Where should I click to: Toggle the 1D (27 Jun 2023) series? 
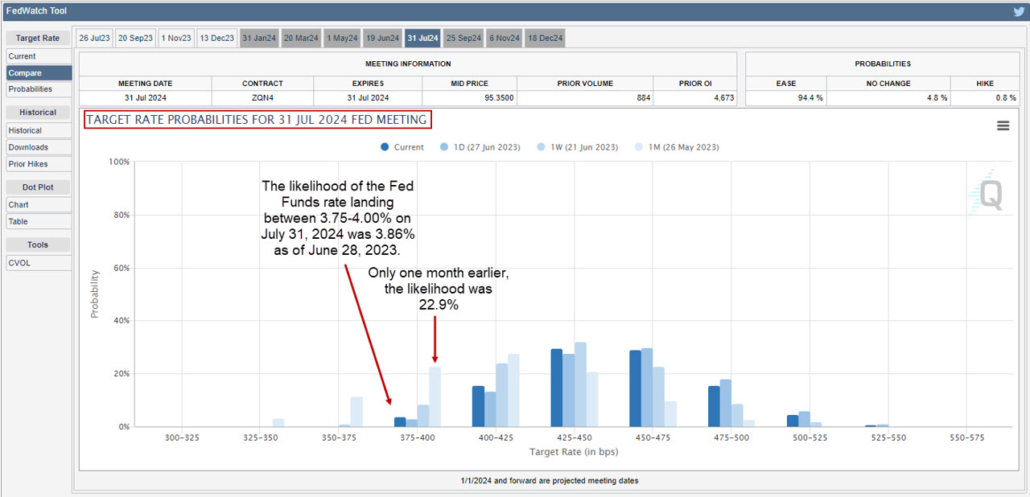click(x=481, y=147)
